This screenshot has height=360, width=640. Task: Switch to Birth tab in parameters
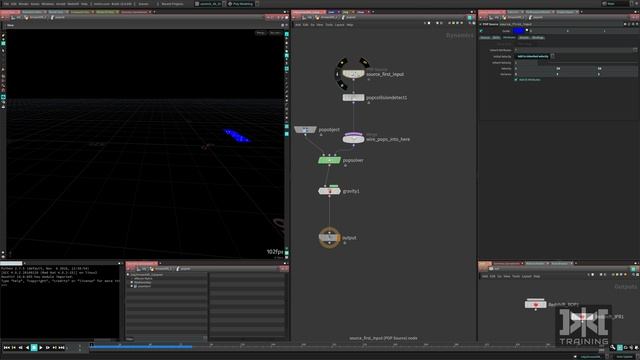(x=496, y=38)
